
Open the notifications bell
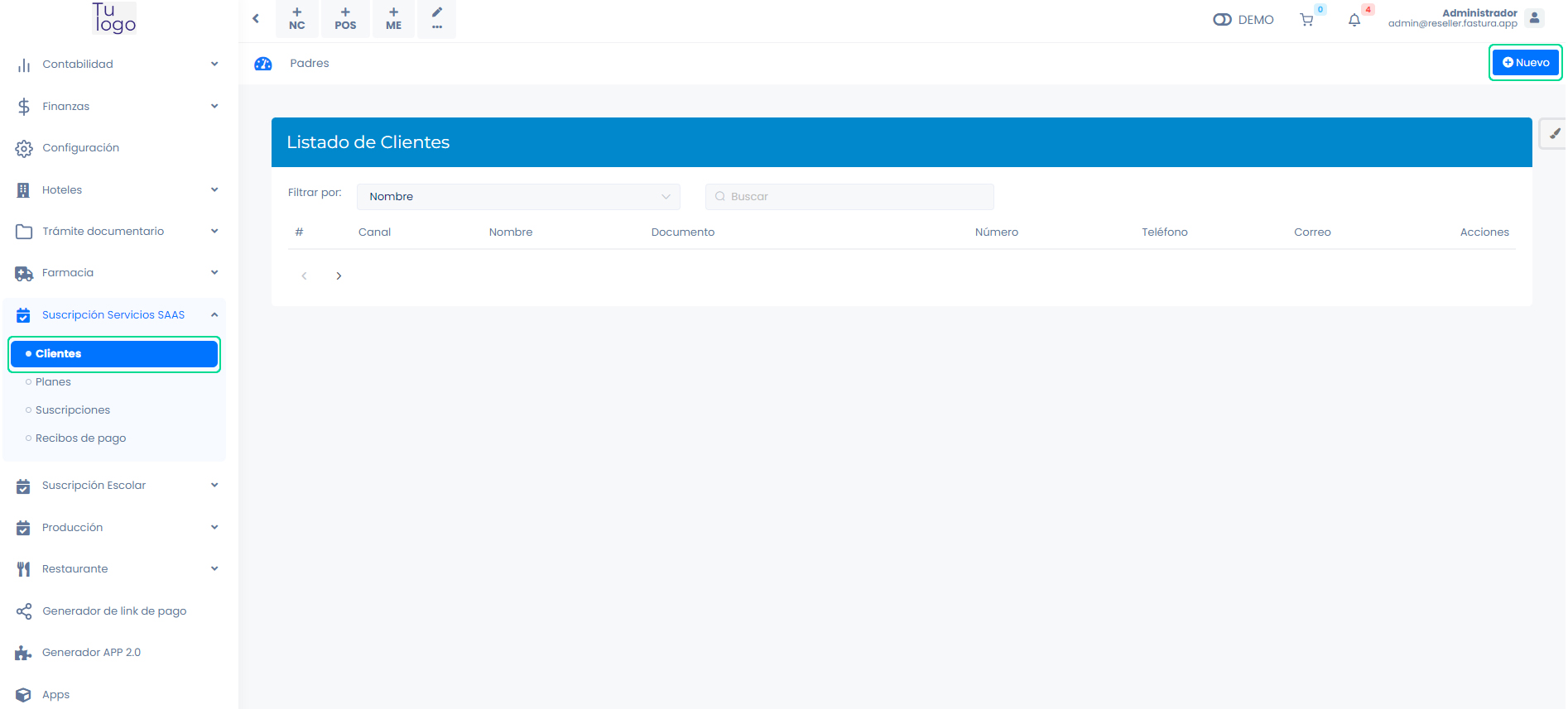click(1354, 20)
